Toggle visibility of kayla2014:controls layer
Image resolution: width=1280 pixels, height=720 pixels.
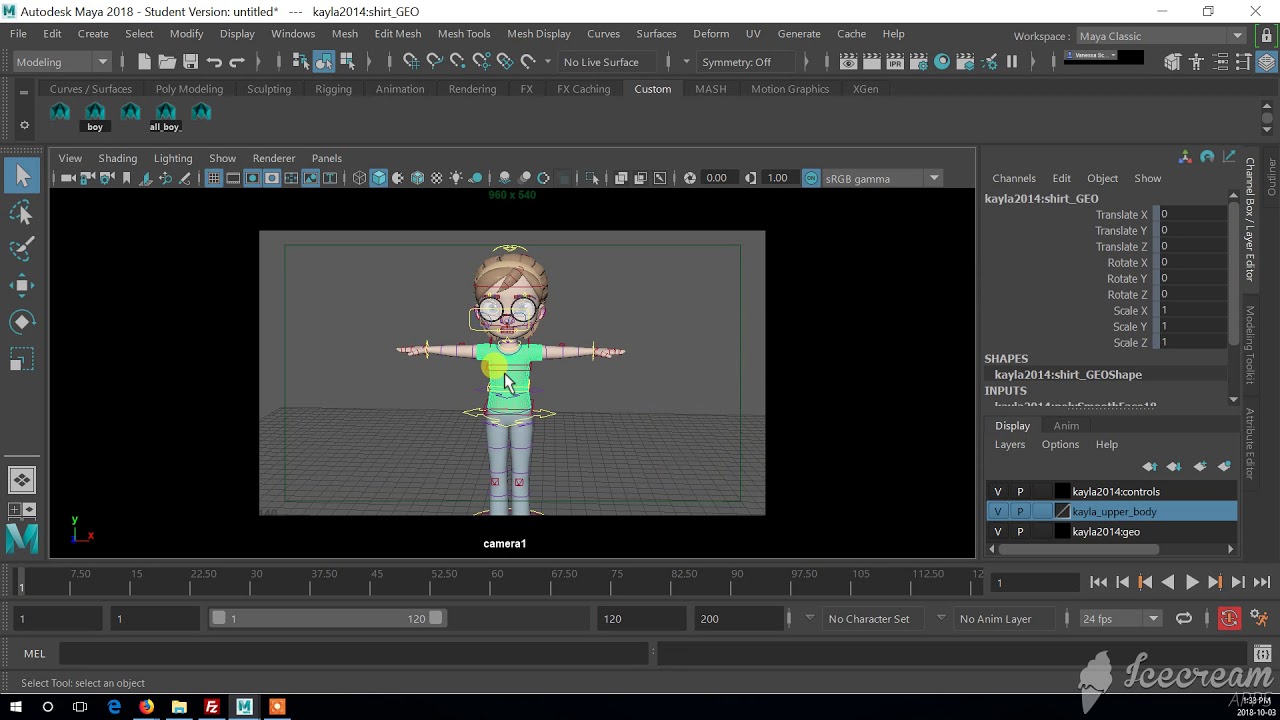pyautogui.click(x=997, y=492)
